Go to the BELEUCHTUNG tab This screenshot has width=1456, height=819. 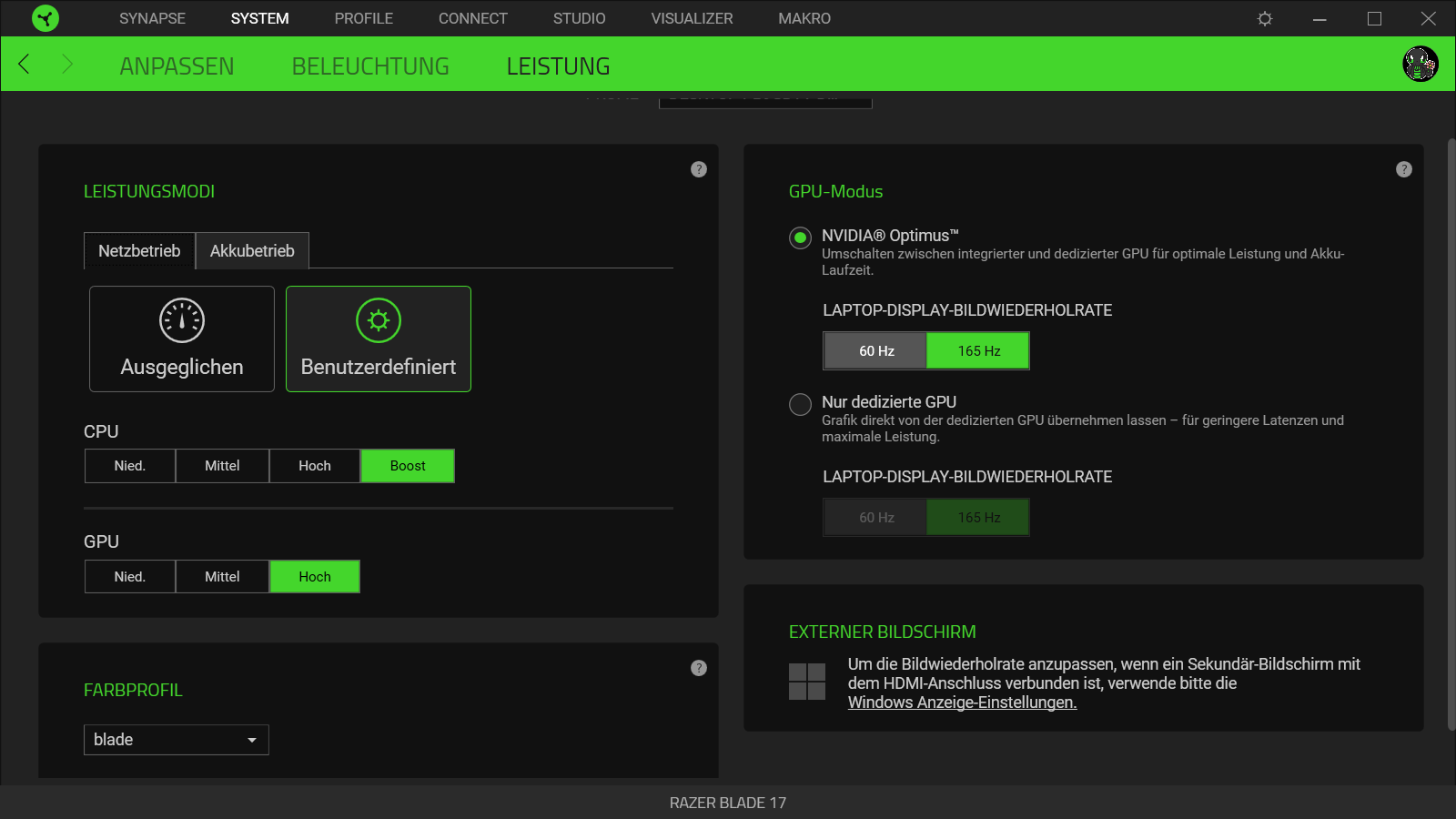click(370, 66)
